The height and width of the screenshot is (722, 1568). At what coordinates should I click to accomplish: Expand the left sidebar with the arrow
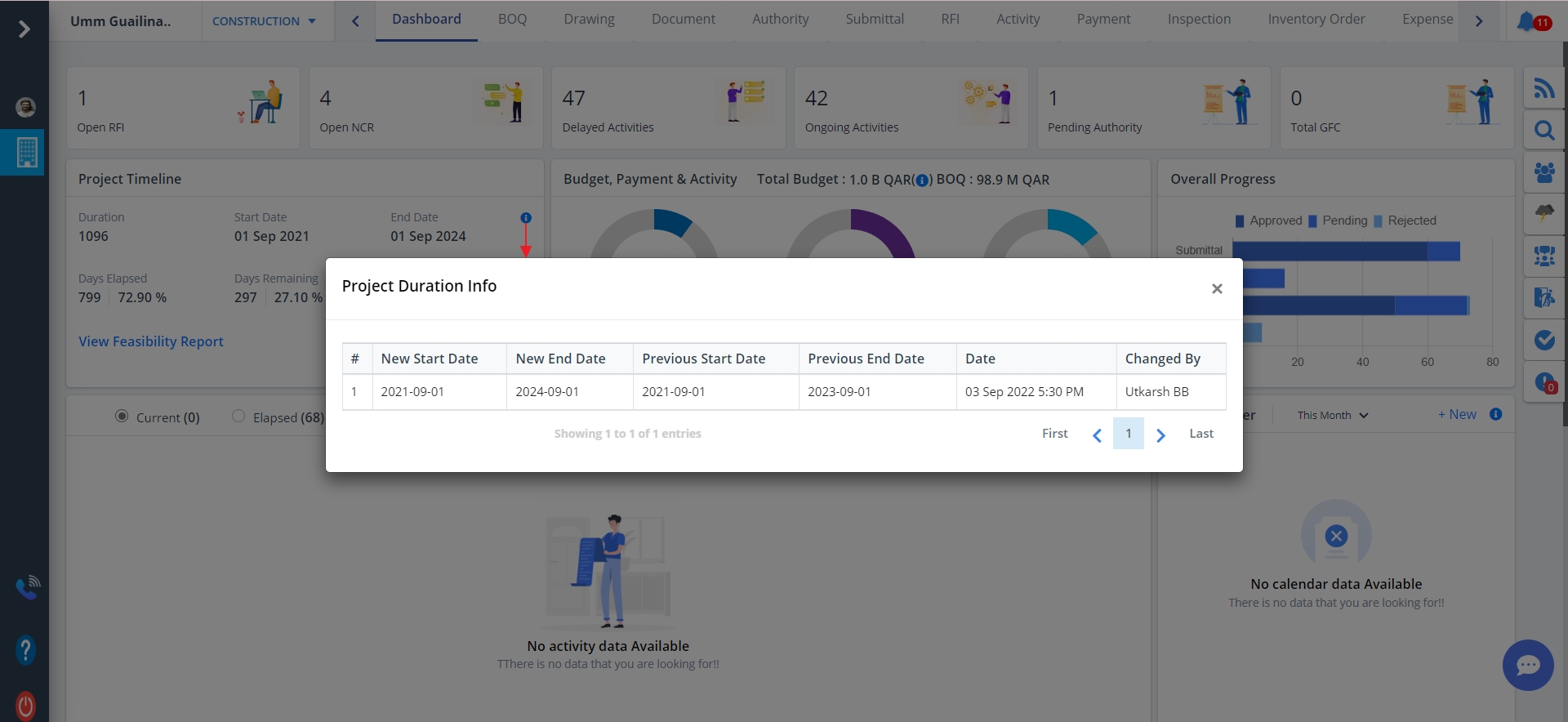pos(24,29)
